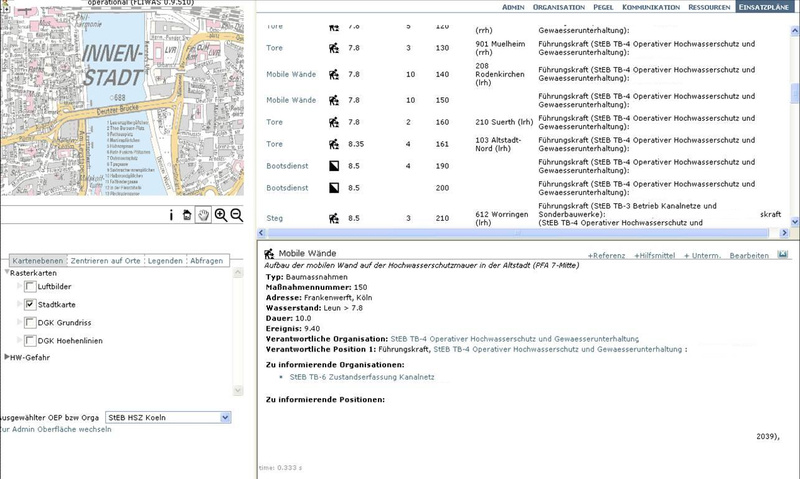This screenshot has width=800, height=479.
Task: Open Zur Admin Oberfläche wechseln link
Action: tap(55, 430)
